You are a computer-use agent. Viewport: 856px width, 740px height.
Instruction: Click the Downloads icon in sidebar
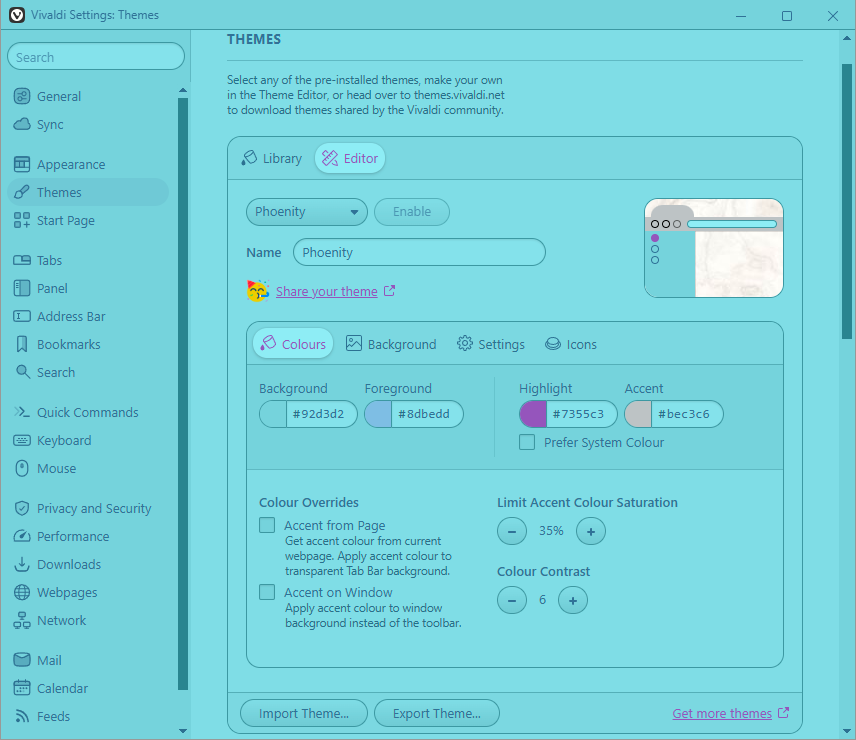click(22, 564)
